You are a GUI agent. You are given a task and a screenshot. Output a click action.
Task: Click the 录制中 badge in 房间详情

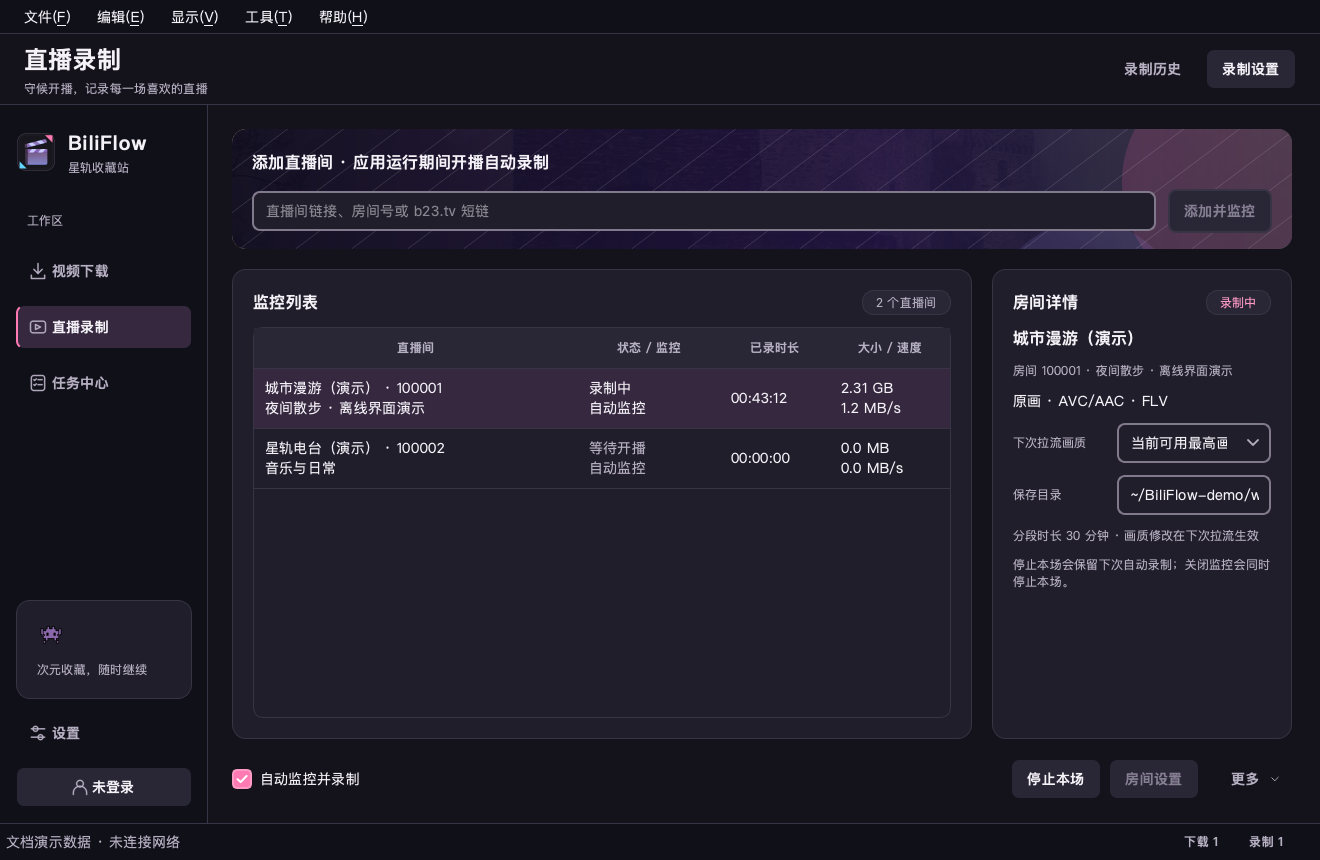pos(1238,303)
